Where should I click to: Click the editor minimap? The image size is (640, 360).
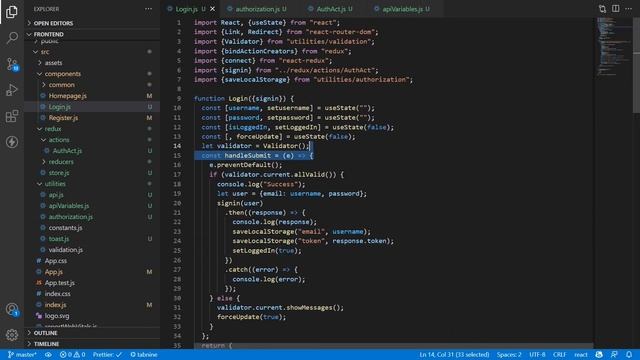613,47
